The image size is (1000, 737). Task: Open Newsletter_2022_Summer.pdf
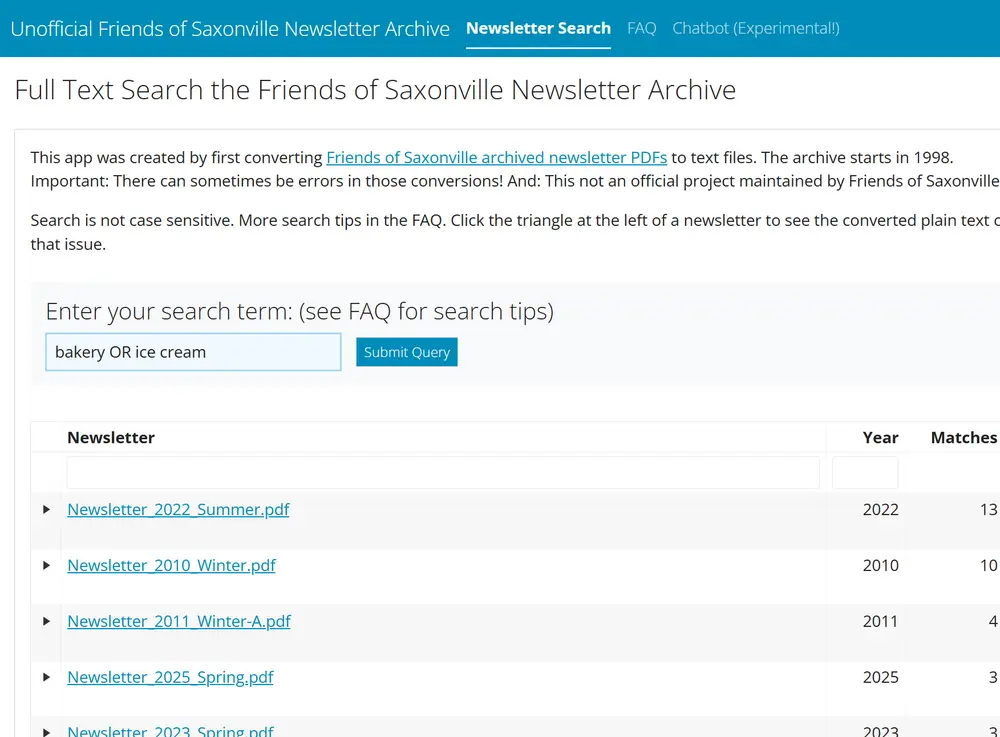[178, 509]
